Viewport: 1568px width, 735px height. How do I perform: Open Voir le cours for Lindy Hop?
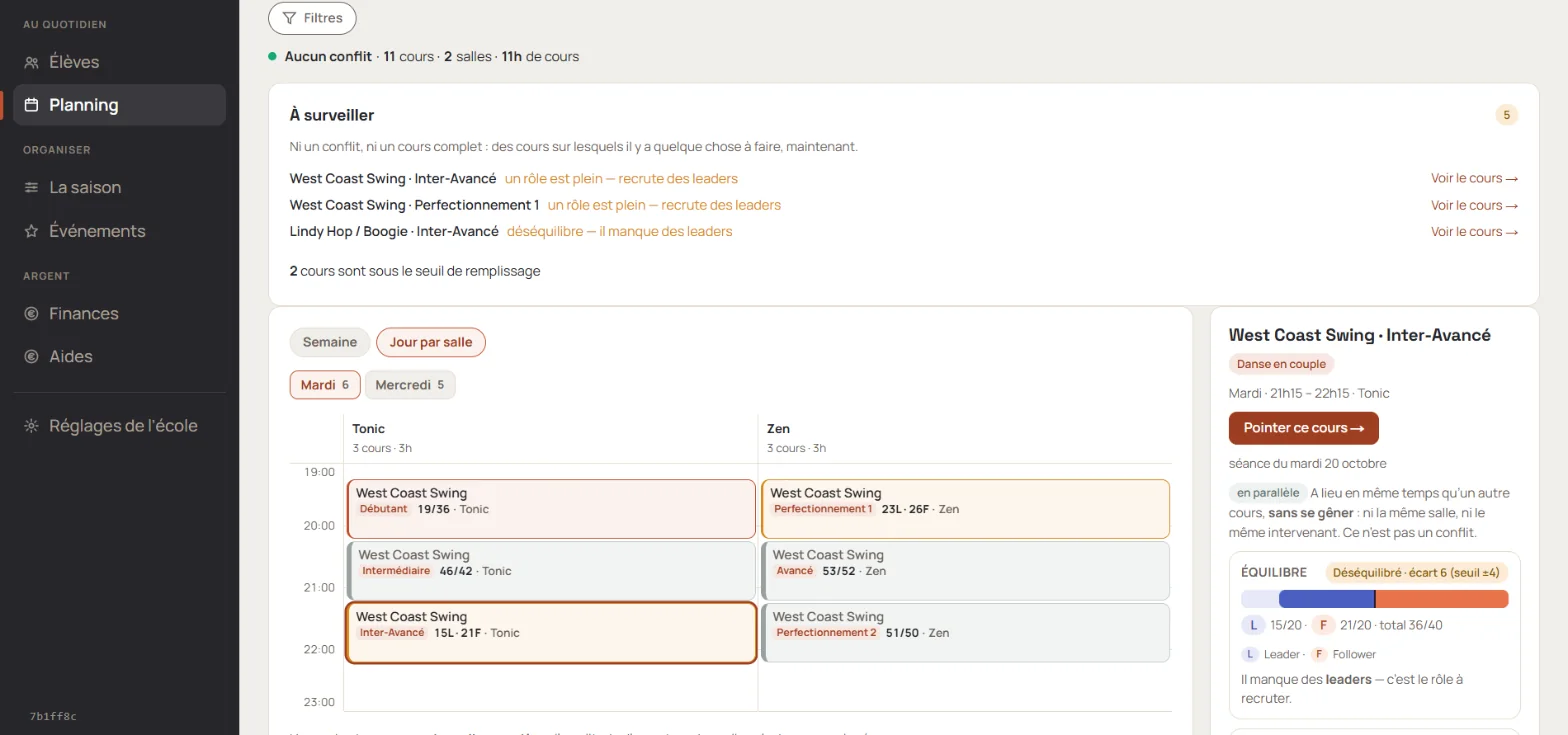pyautogui.click(x=1474, y=232)
